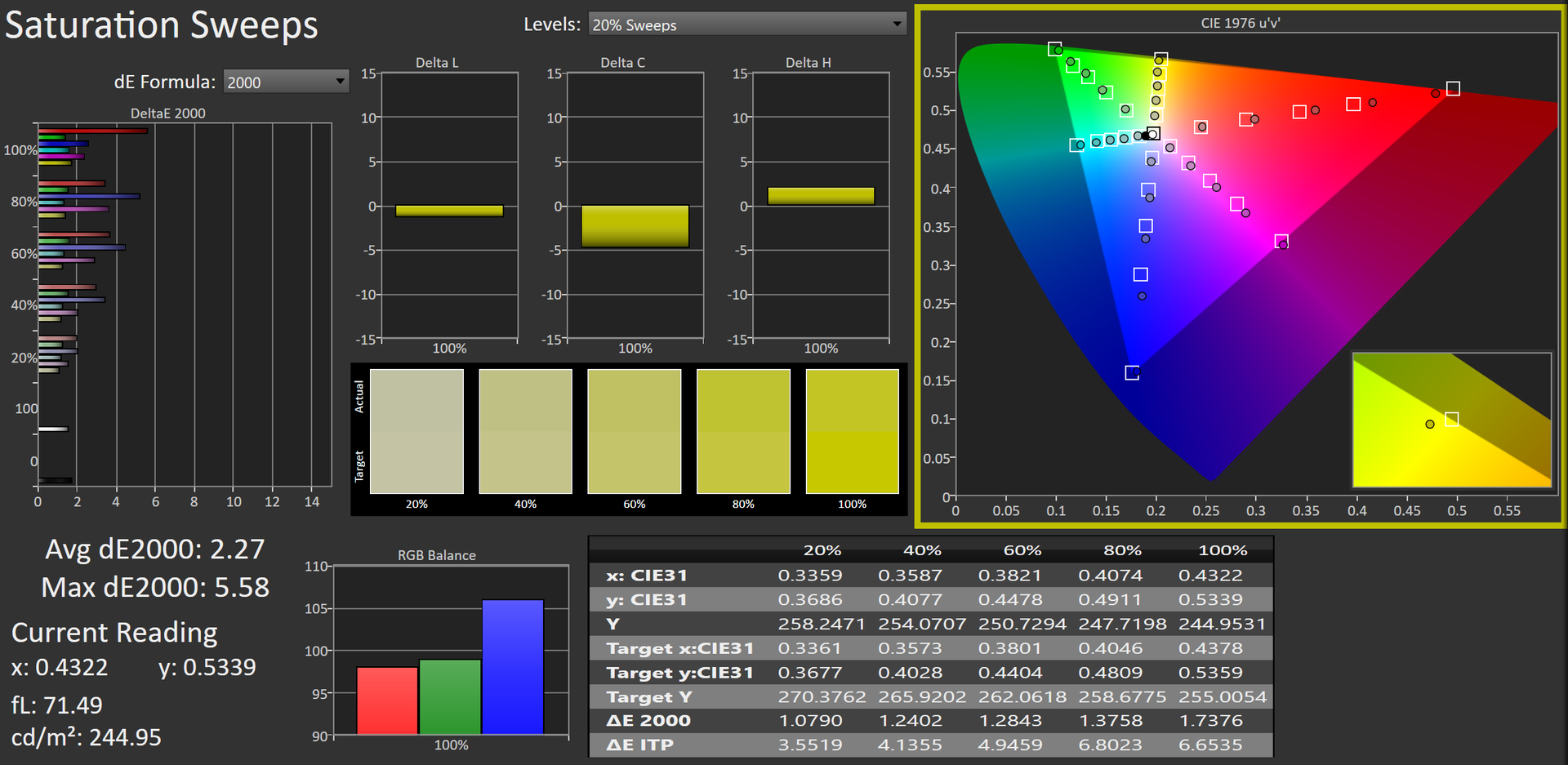Open the dE Formula 2000 dropdown

click(286, 82)
